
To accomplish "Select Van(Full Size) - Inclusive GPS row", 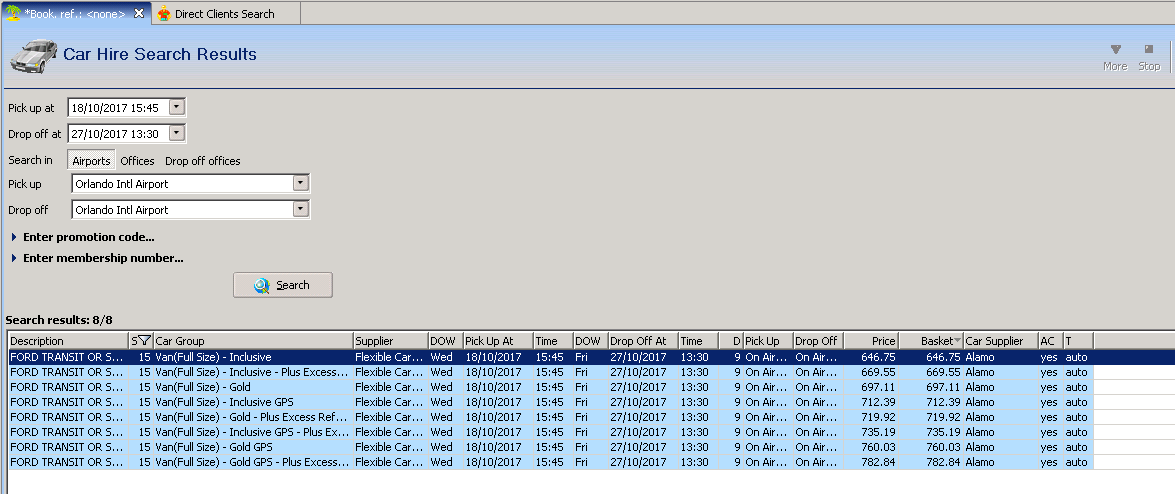I will pos(551,402).
